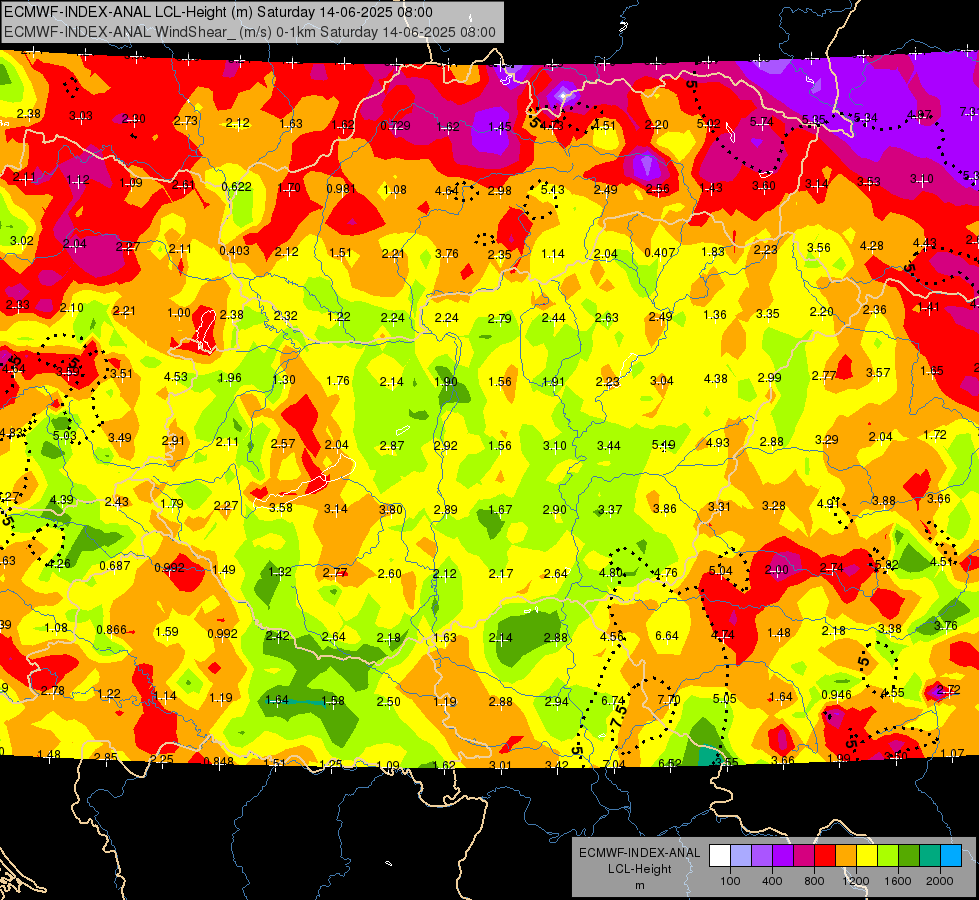Select the map value 4.43
Image resolution: width=979 pixels, height=900 pixels.
point(925,242)
